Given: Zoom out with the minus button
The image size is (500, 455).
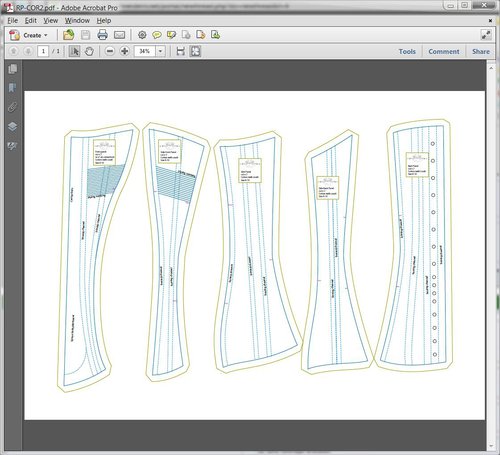Looking at the screenshot, I should (x=110, y=51).
